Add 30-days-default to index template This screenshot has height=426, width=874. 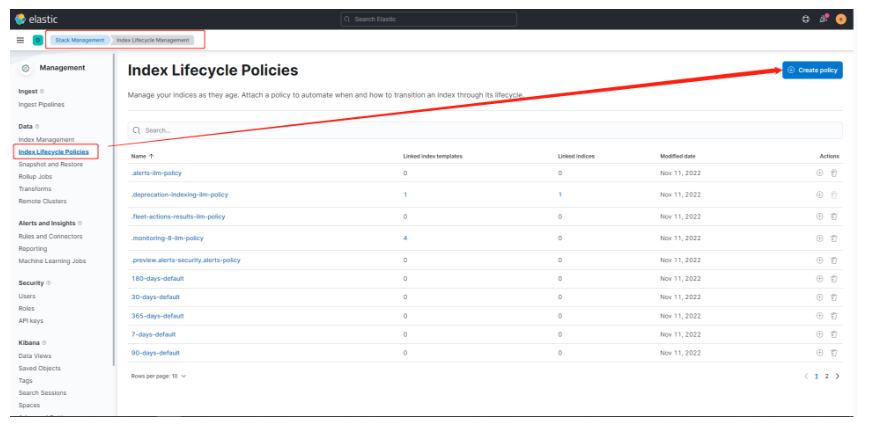click(819, 297)
